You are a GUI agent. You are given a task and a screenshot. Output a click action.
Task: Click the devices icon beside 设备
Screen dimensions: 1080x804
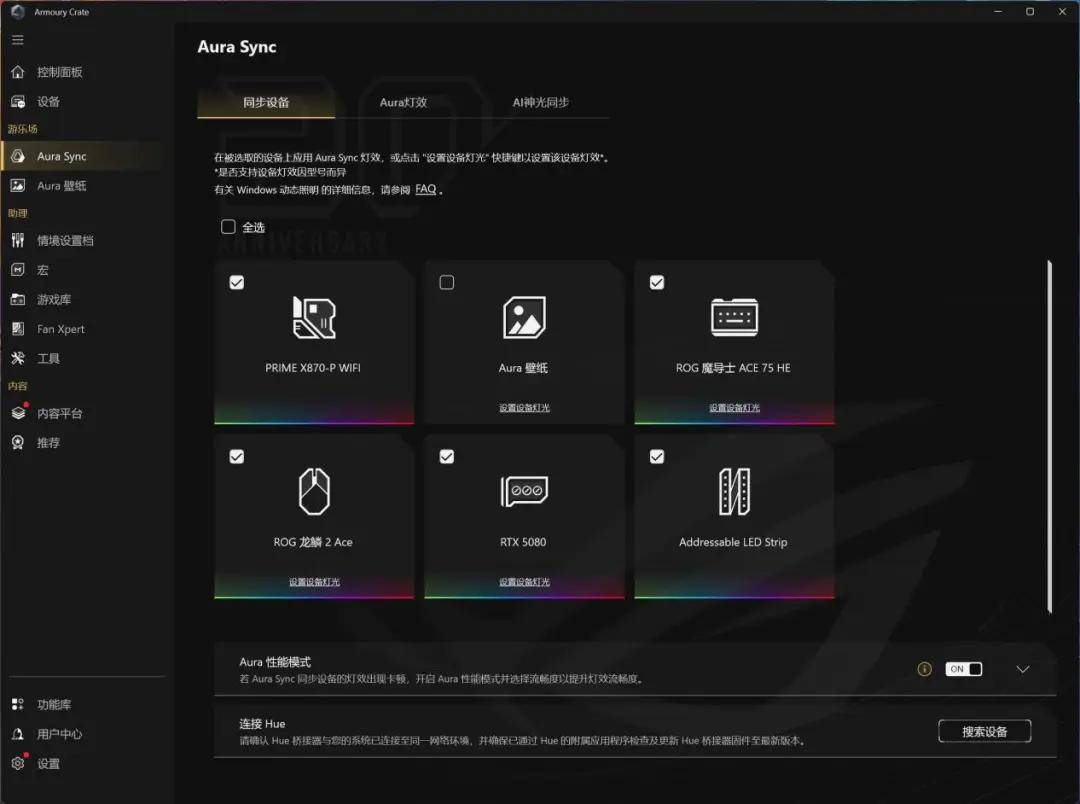[18, 102]
